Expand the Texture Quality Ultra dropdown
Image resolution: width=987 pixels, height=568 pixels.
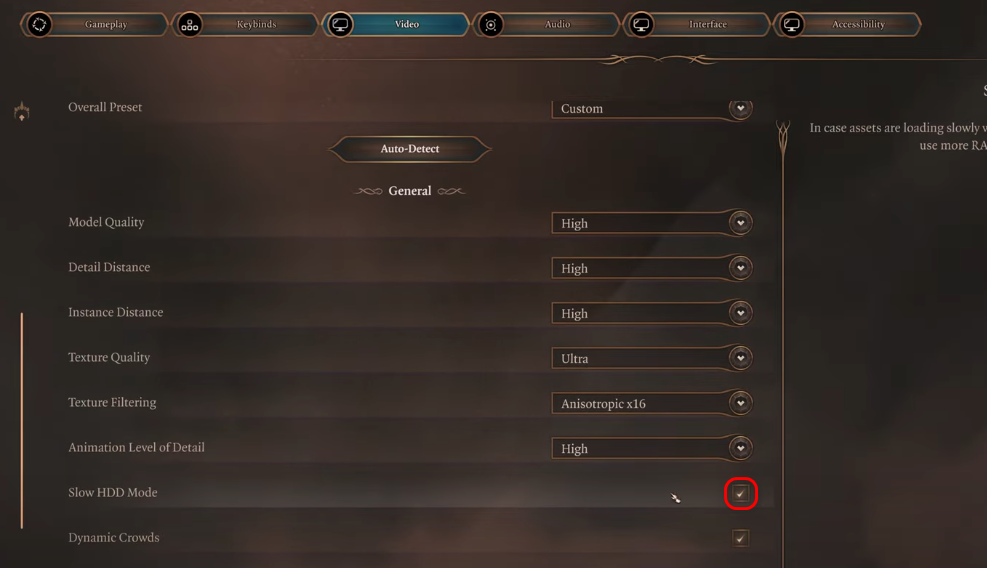click(651, 358)
